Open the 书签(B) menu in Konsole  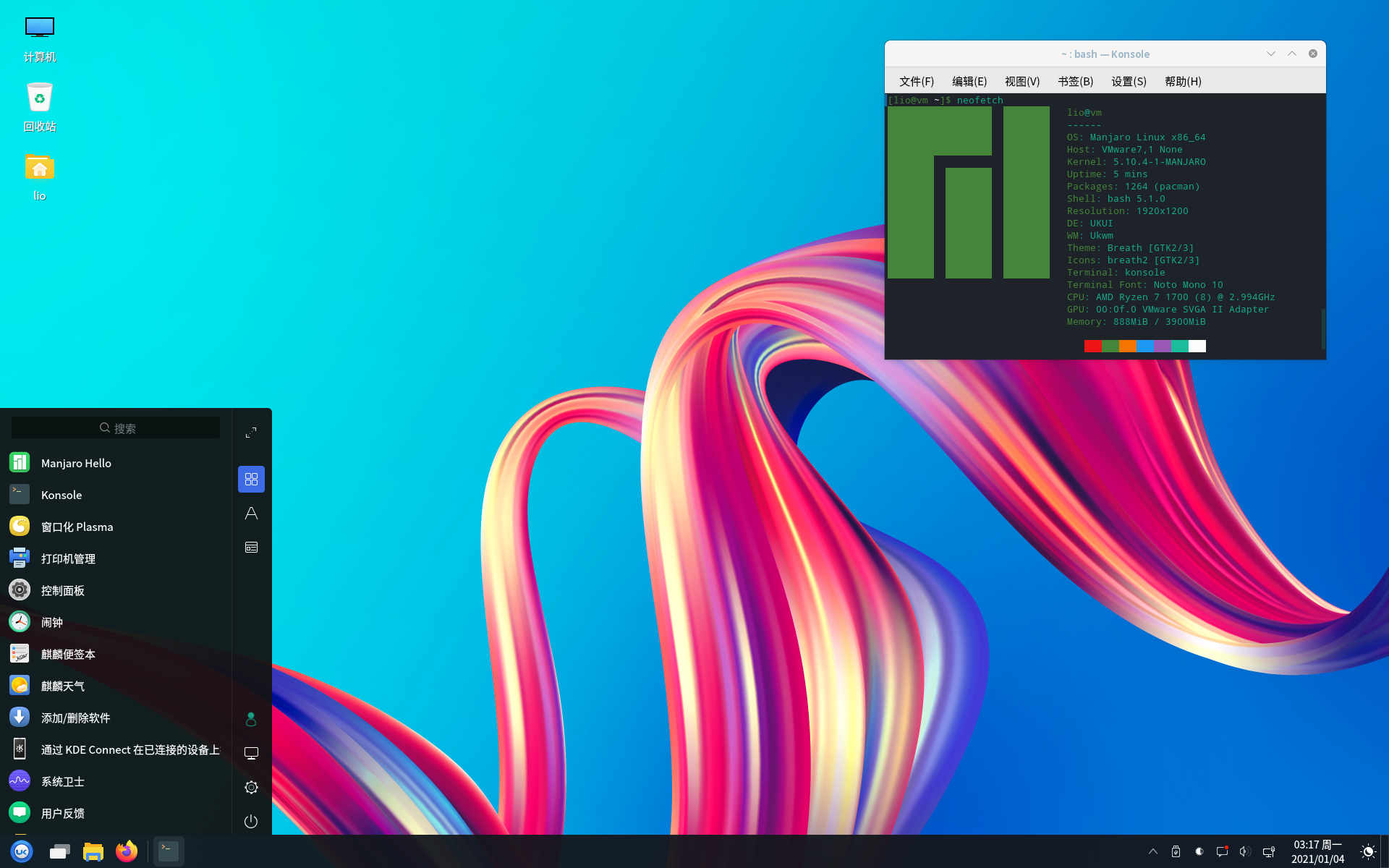pos(1075,81)
